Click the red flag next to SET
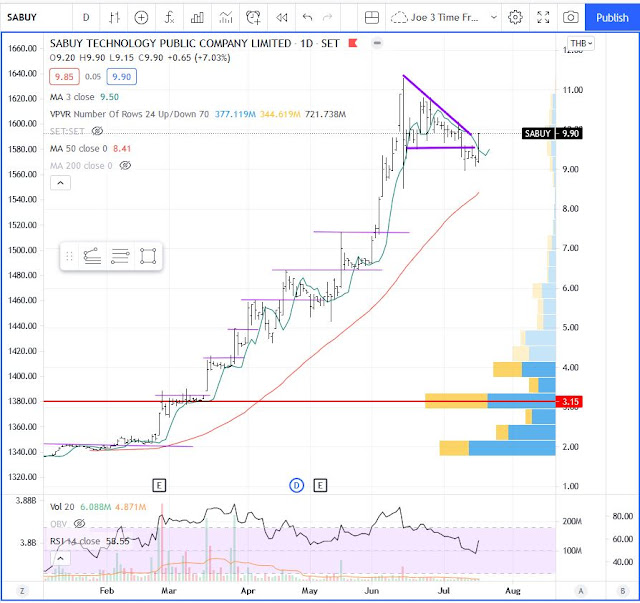This screenshot has width=640, height=603. click(353, 43)
